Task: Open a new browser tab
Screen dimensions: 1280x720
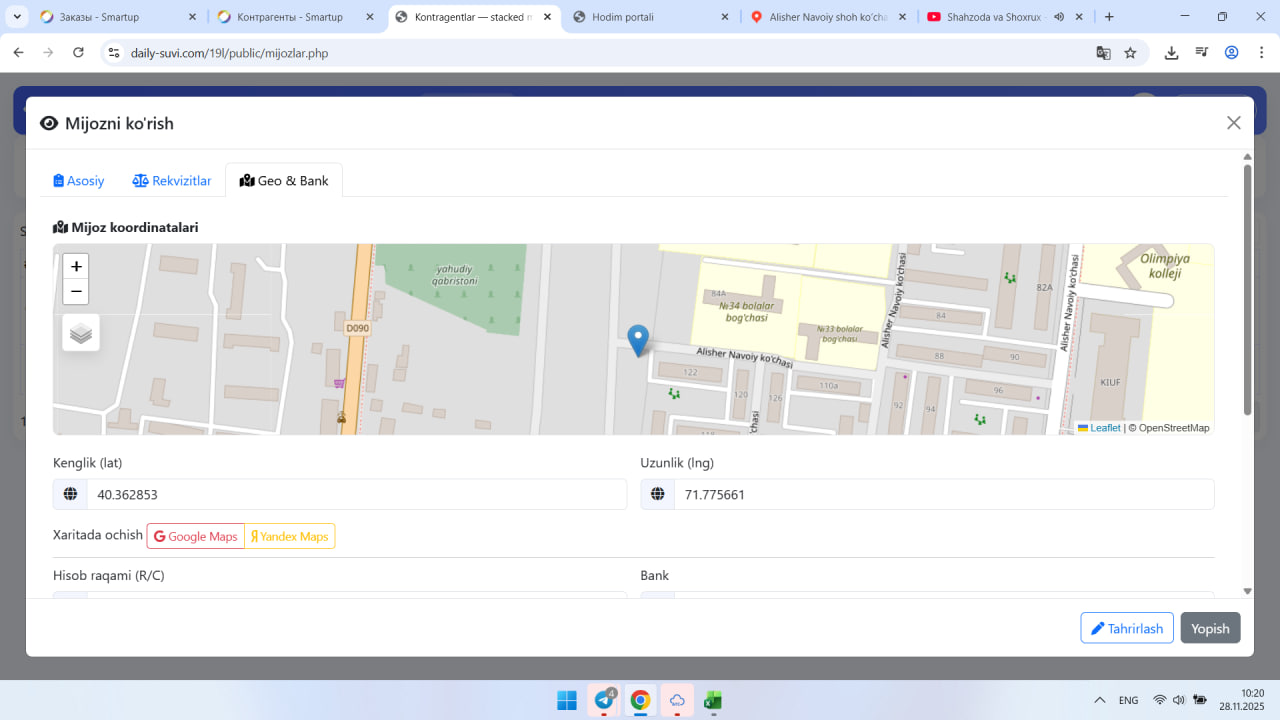Action: pyautogui.click(x=1108, y=17)
